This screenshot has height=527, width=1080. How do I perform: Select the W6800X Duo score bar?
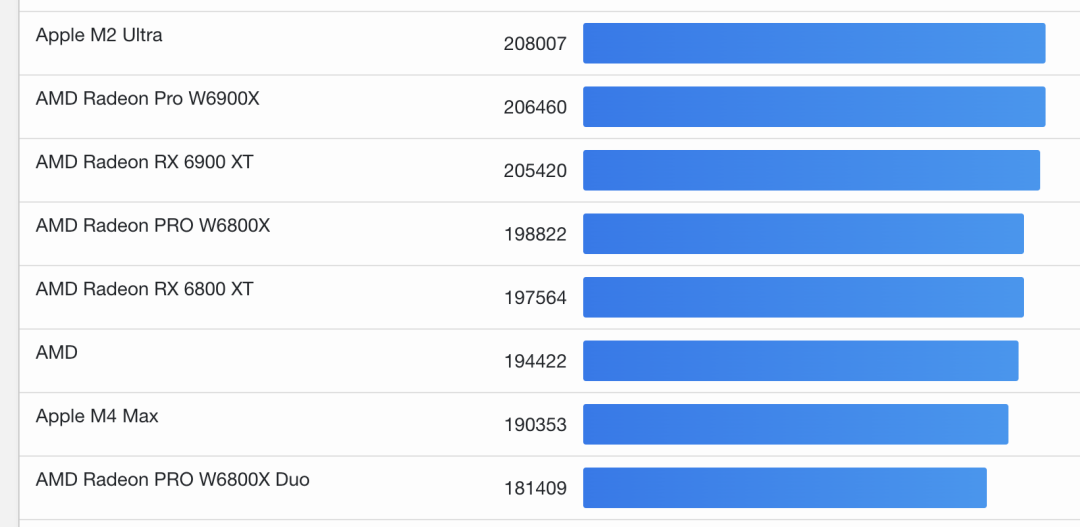[785, 488]
